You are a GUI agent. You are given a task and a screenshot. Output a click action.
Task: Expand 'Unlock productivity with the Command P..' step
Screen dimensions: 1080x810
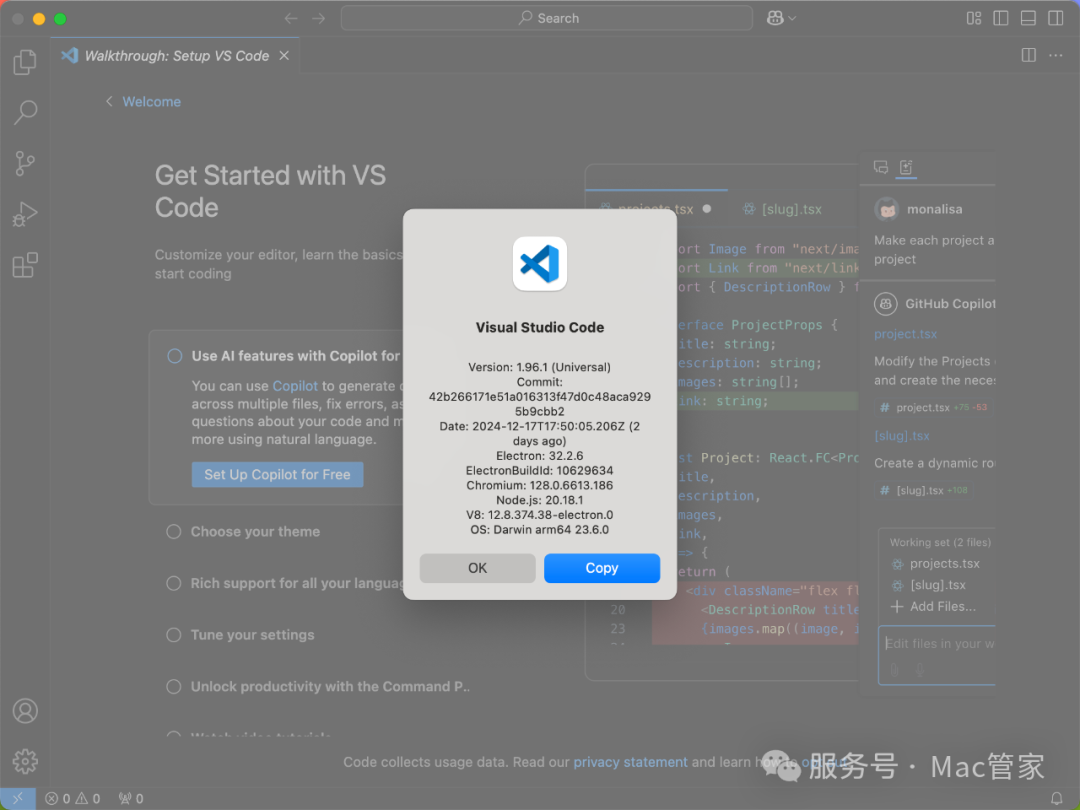point(330,687)
